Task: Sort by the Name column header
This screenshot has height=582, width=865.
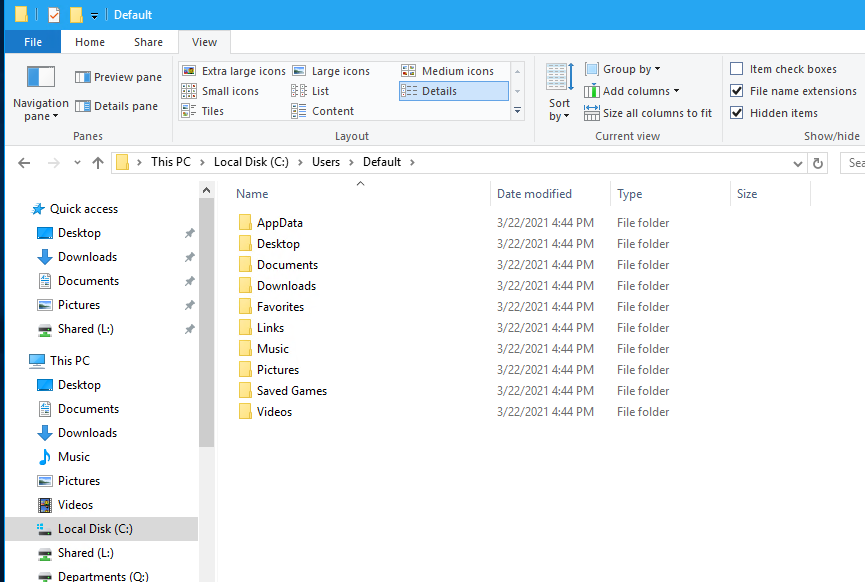Action: [361, 194]
